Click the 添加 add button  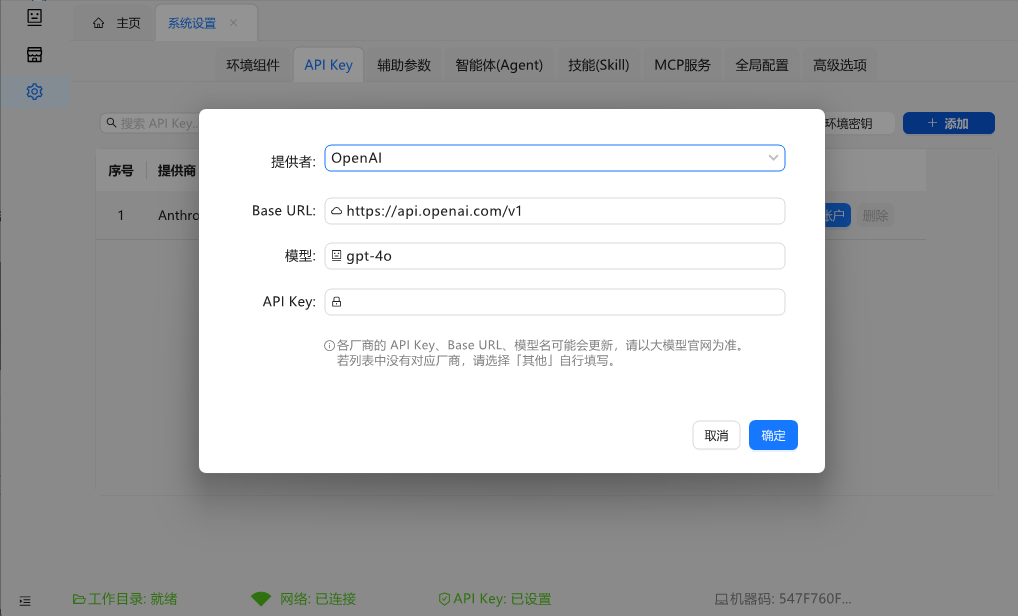coord(948,123)
